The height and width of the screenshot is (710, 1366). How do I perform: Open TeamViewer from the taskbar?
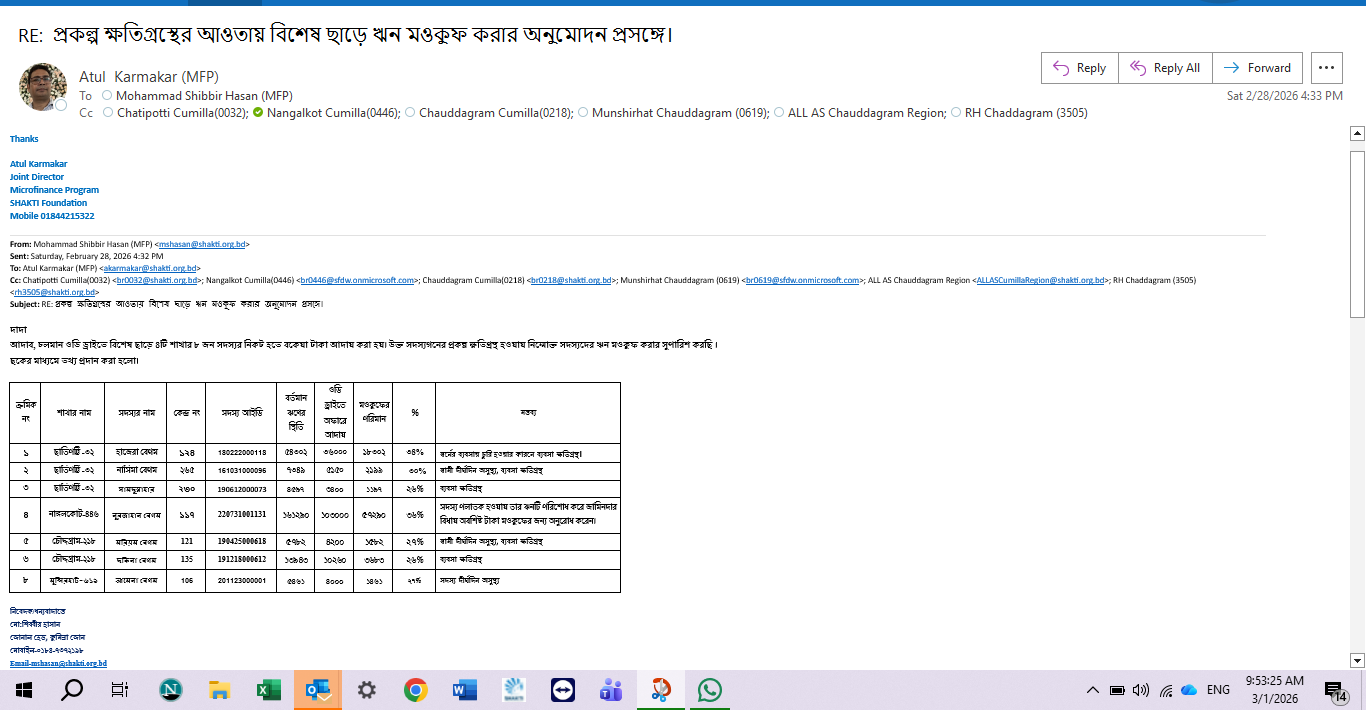click(563, 690)
